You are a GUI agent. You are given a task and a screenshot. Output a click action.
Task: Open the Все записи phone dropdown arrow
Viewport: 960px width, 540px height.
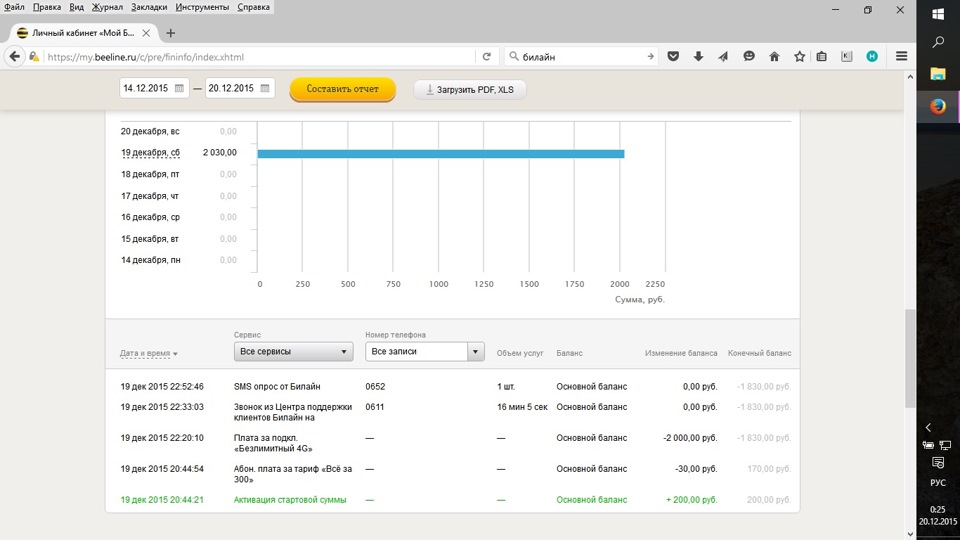click(475, 351)
